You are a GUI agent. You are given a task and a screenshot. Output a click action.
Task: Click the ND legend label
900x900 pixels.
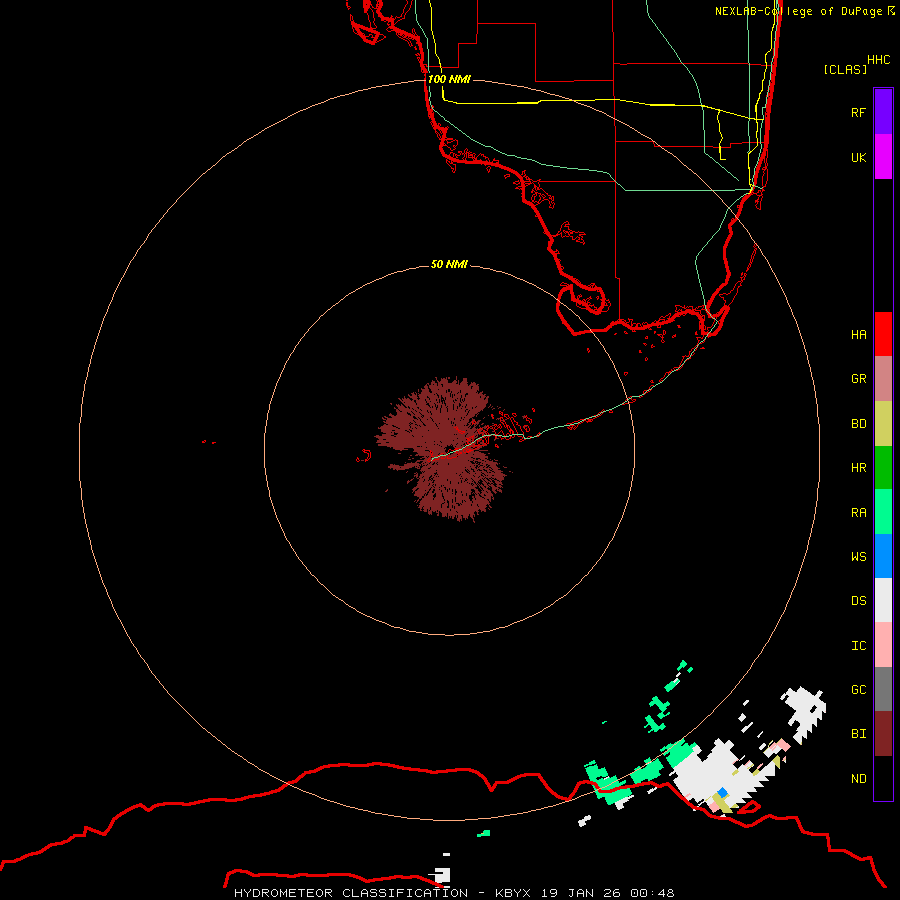[x=858, y=779]
